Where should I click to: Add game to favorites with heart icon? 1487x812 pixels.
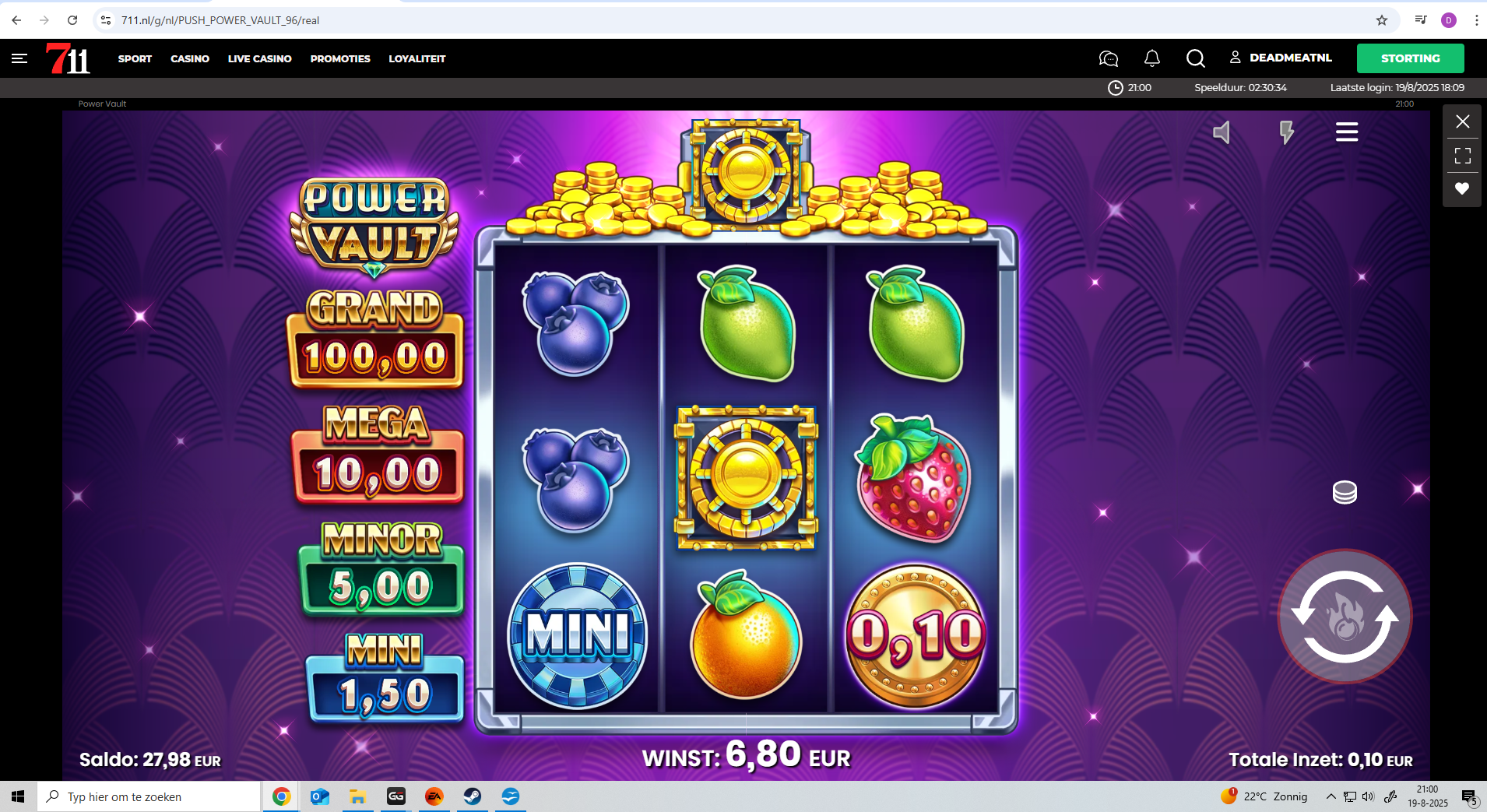[1462, 188]
